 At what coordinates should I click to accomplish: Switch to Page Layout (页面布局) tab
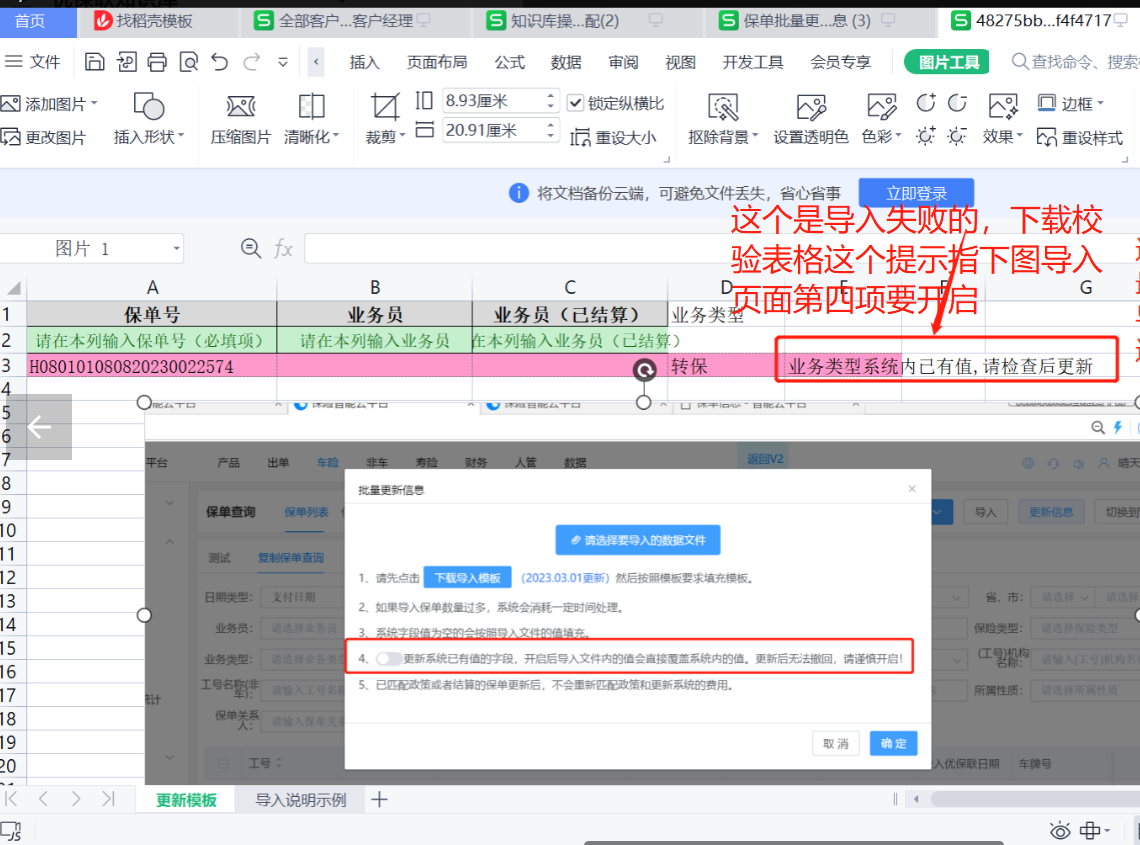pyautogui.click(x=437, y=63)
